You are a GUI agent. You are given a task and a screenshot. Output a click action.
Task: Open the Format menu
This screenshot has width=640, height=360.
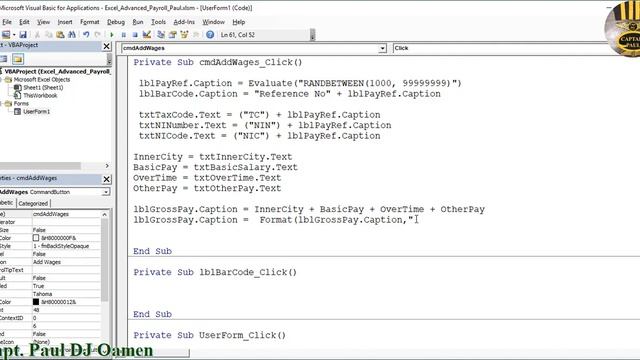89,22
